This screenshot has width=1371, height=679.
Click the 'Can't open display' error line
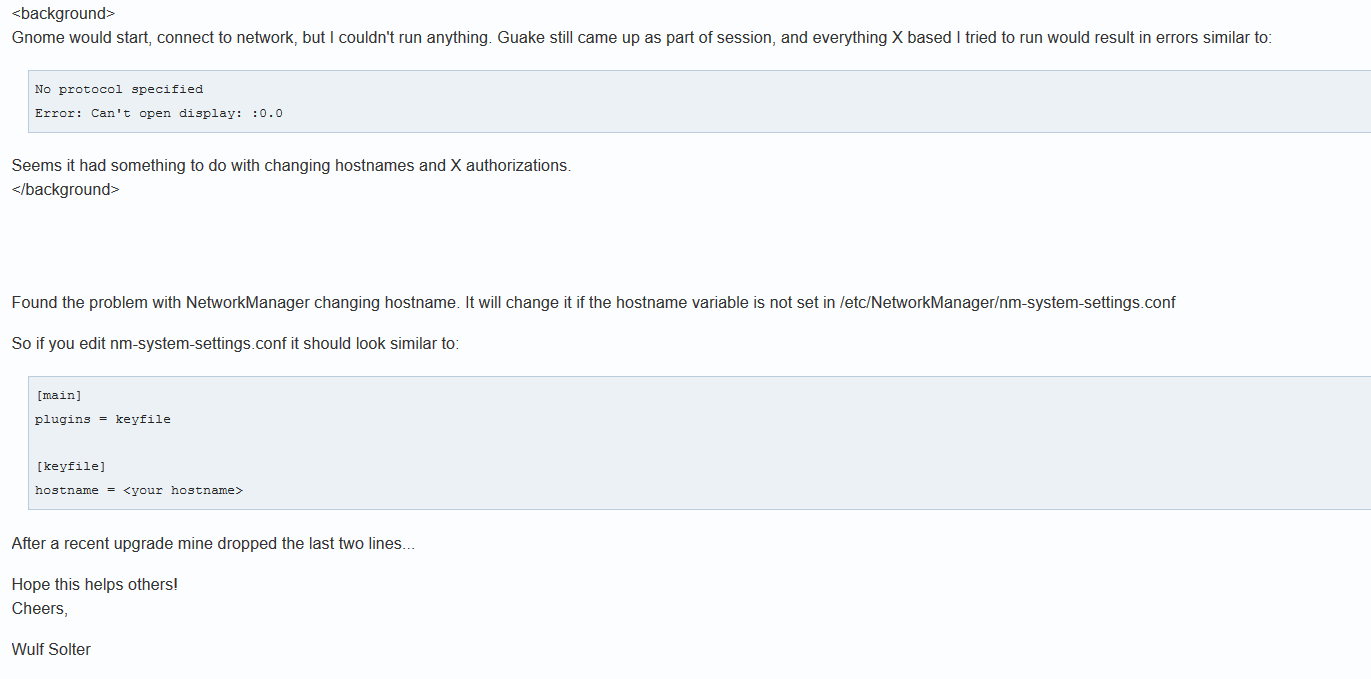[159, 113]
